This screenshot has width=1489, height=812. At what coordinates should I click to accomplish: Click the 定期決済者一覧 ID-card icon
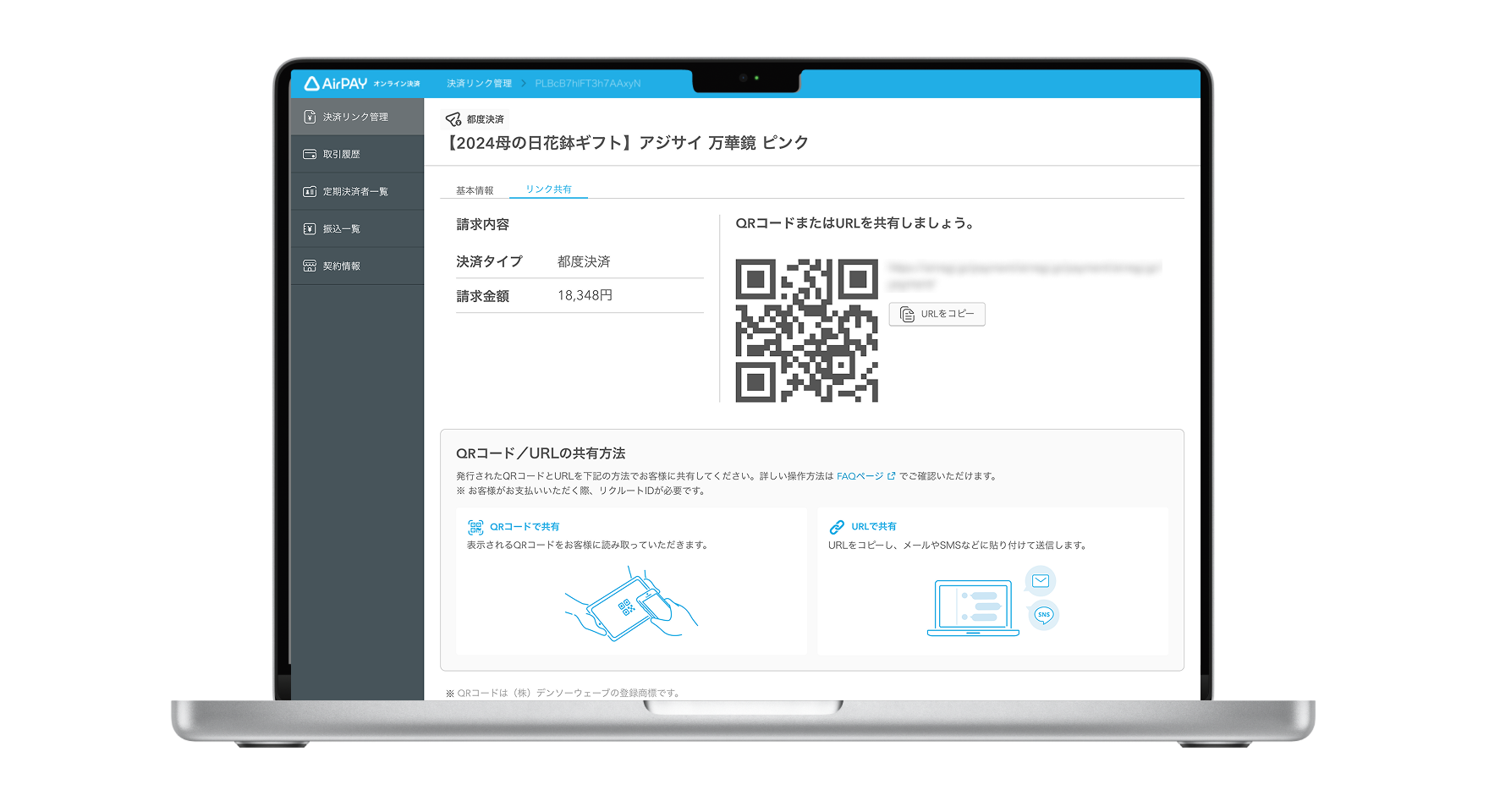[x=310, y=191]
